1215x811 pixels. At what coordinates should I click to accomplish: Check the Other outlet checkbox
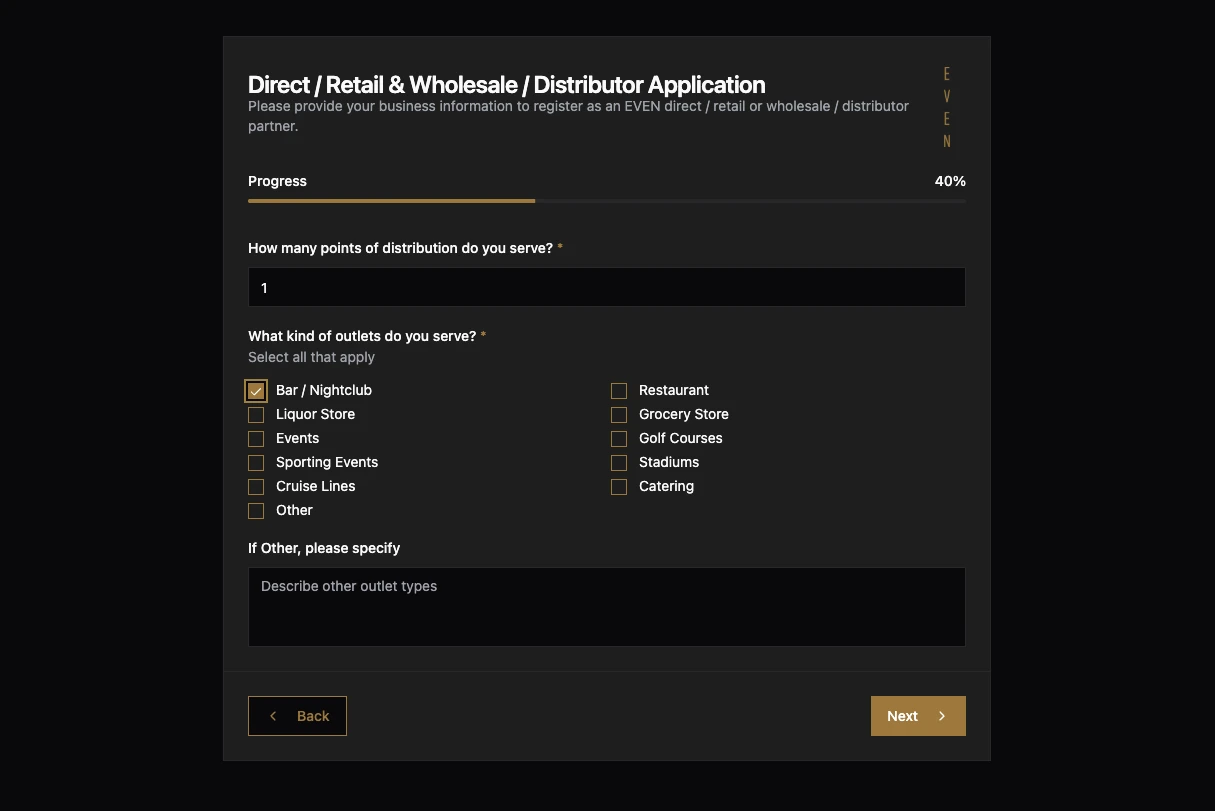[x=256, y=511]
